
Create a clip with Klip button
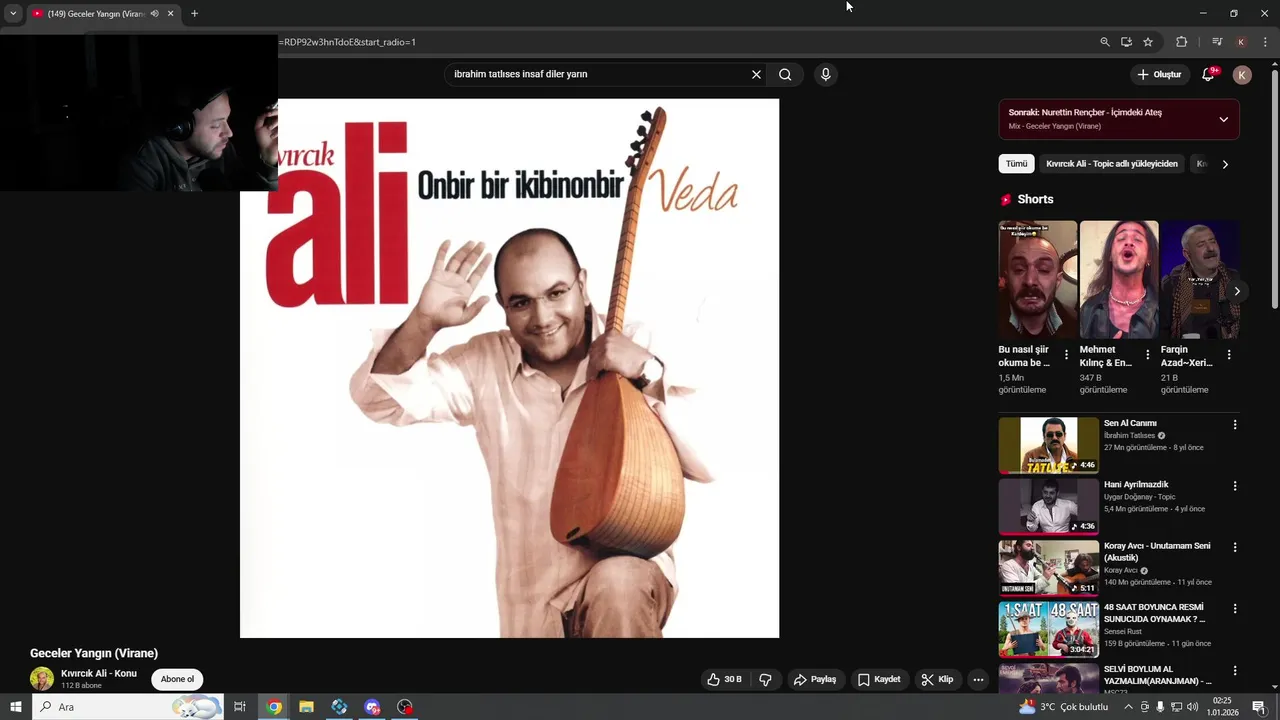click(x=938, y=679)
